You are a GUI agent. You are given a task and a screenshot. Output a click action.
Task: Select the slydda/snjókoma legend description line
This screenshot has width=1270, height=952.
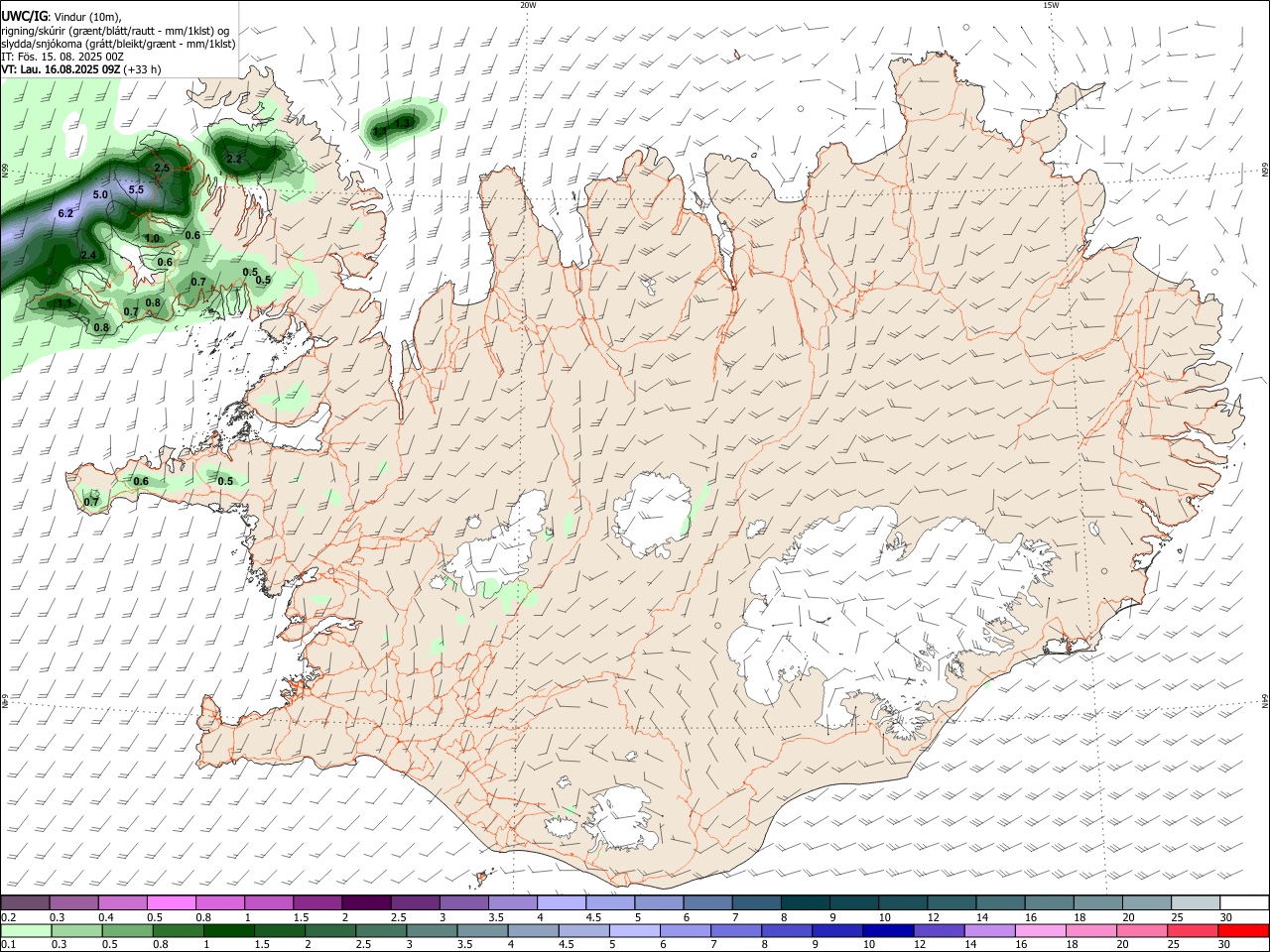pyautogui.click(x=118, y=44)
